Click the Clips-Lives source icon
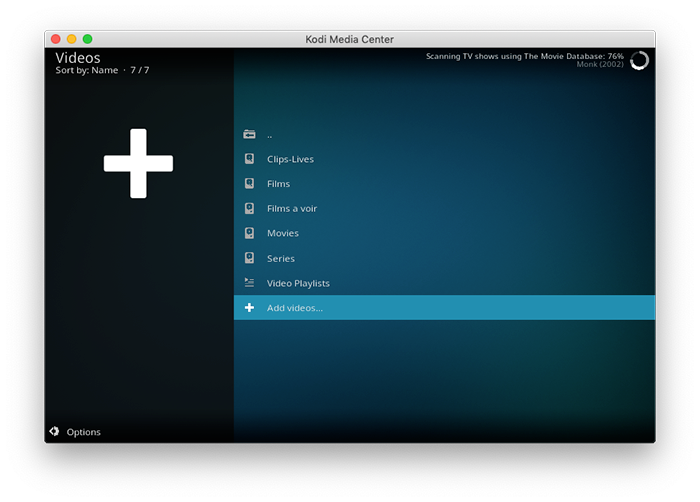 (x=249, y=159)
